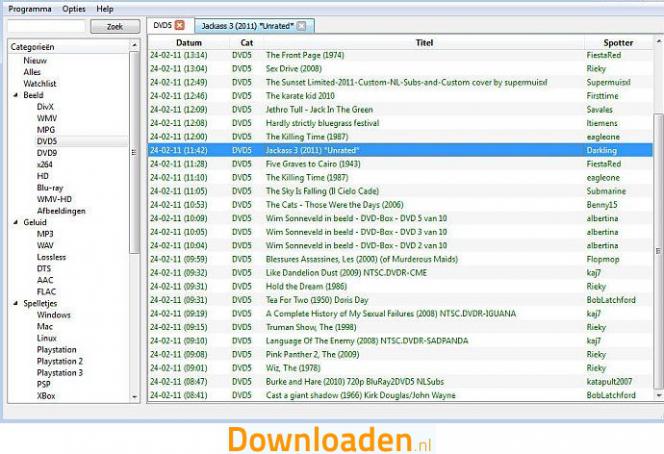
Task: Select the DVD9 category
Action: click(x=47, y=153)
